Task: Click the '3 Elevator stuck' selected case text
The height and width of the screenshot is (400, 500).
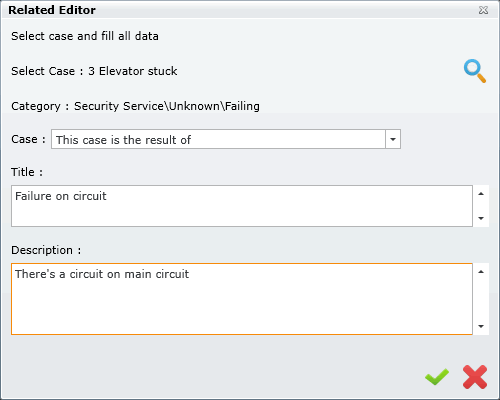Action: (133, 71)
